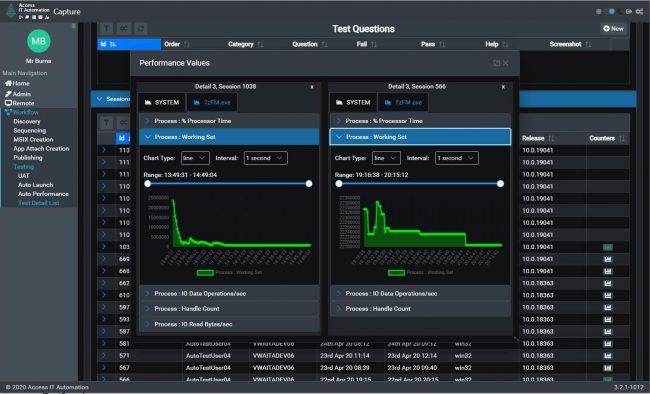Open counters chart for row 597

607,308
